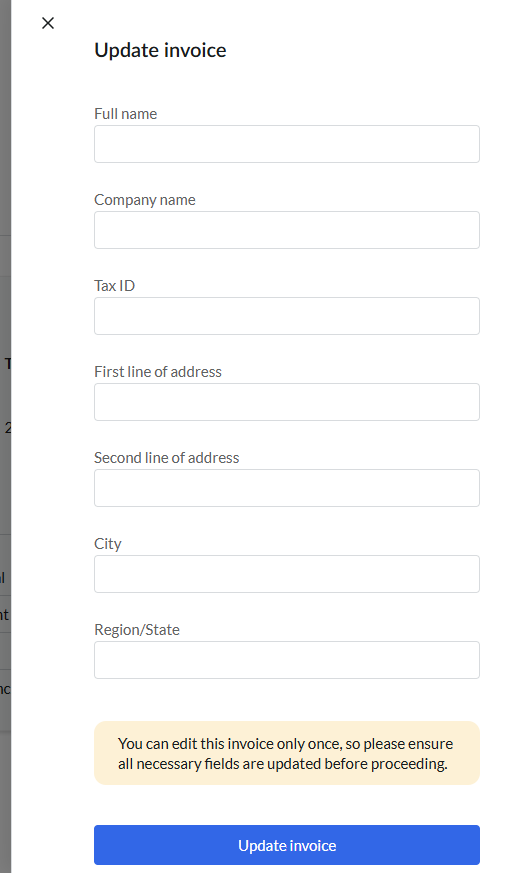Click inside the City input
The image size is (513, 873).
click(x=287, y=574)
